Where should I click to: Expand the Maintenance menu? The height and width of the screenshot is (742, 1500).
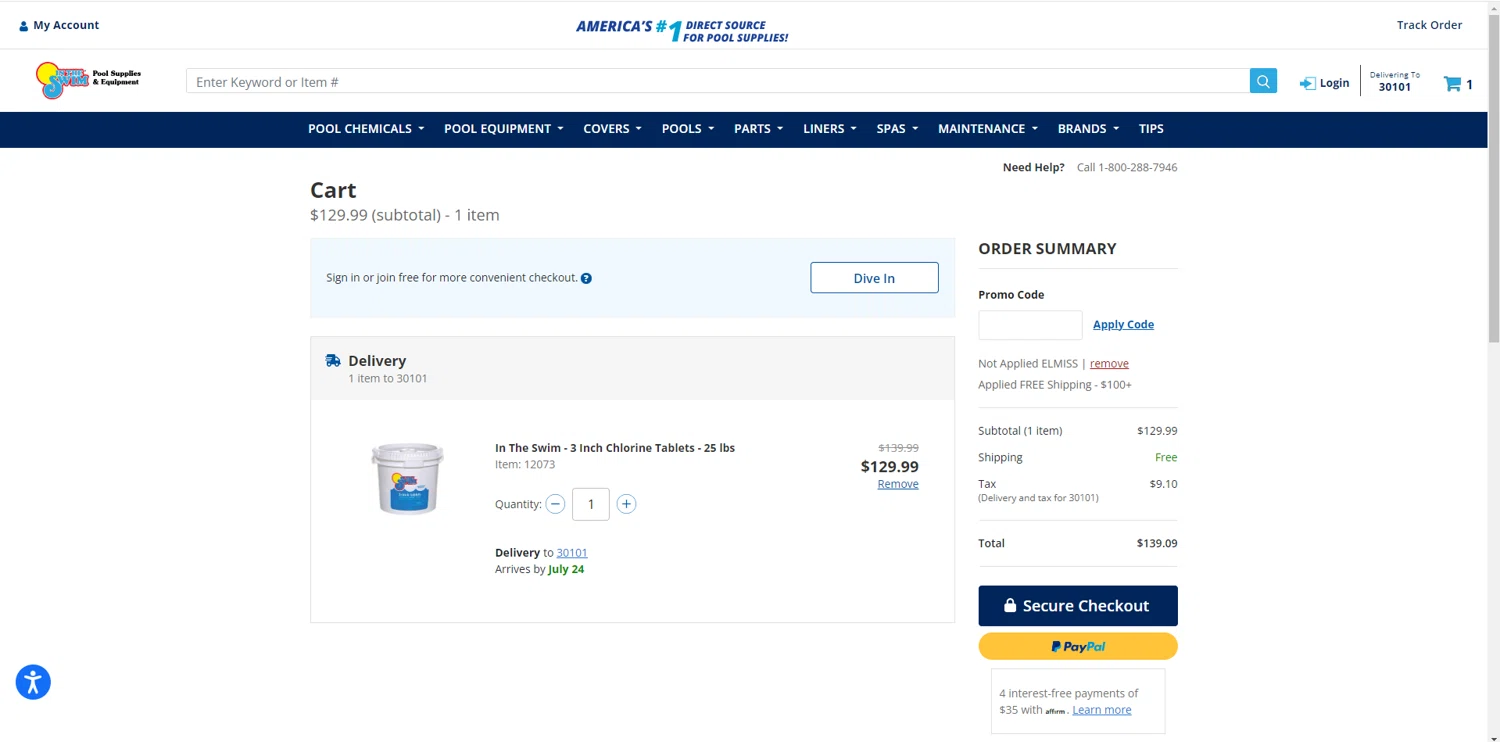(988, 129)
